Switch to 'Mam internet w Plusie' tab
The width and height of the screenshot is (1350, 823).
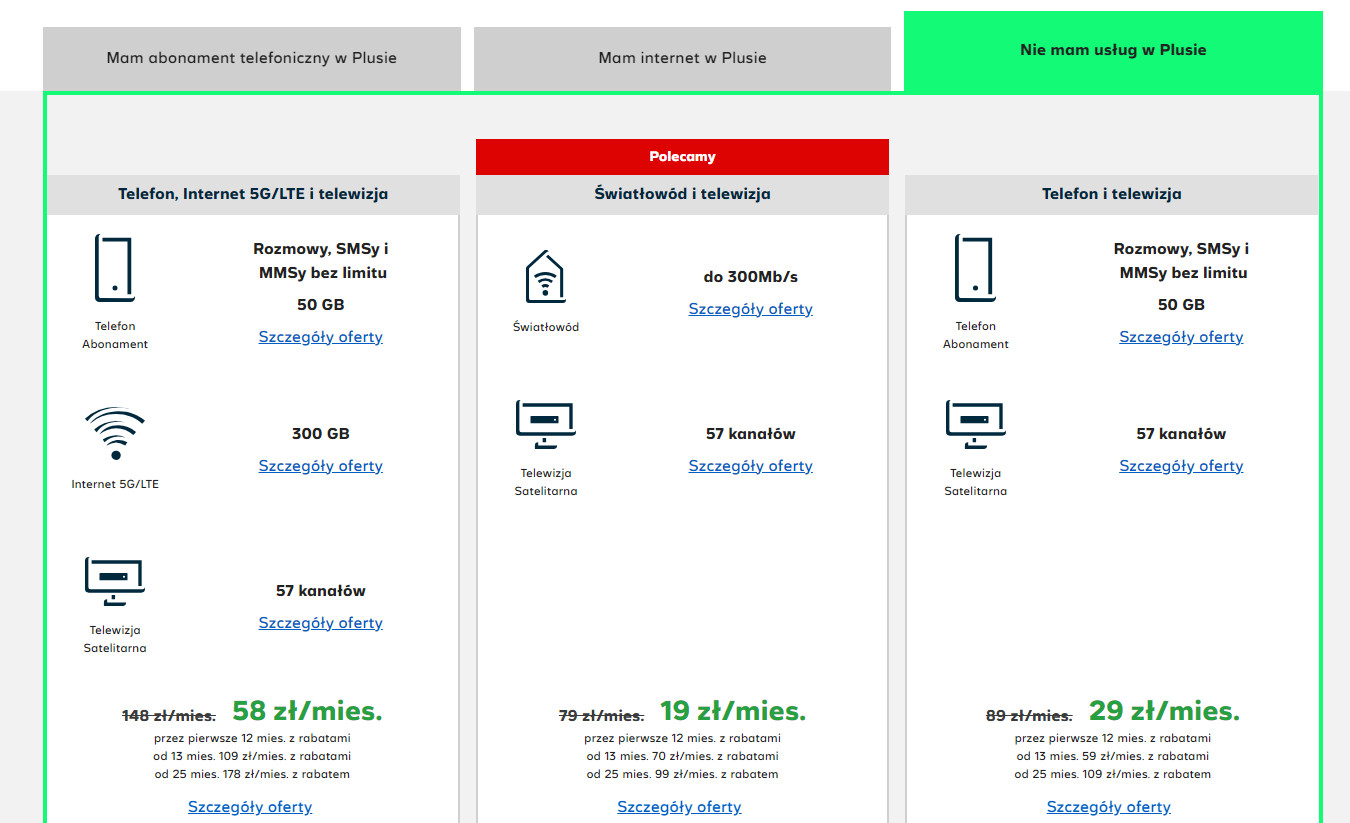pos(682,58)
